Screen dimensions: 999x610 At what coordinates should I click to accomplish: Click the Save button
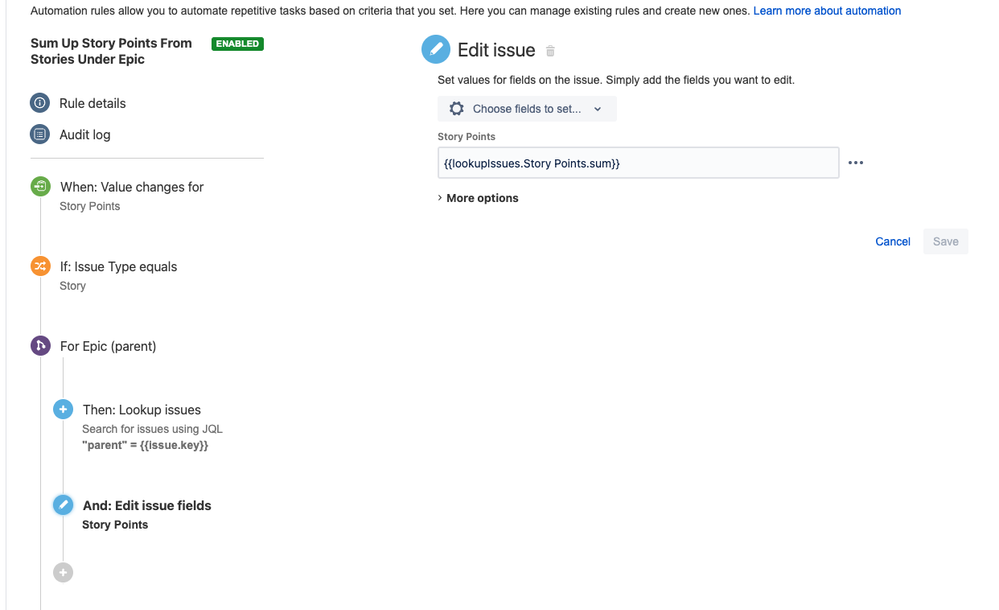[x=945, y=242]
